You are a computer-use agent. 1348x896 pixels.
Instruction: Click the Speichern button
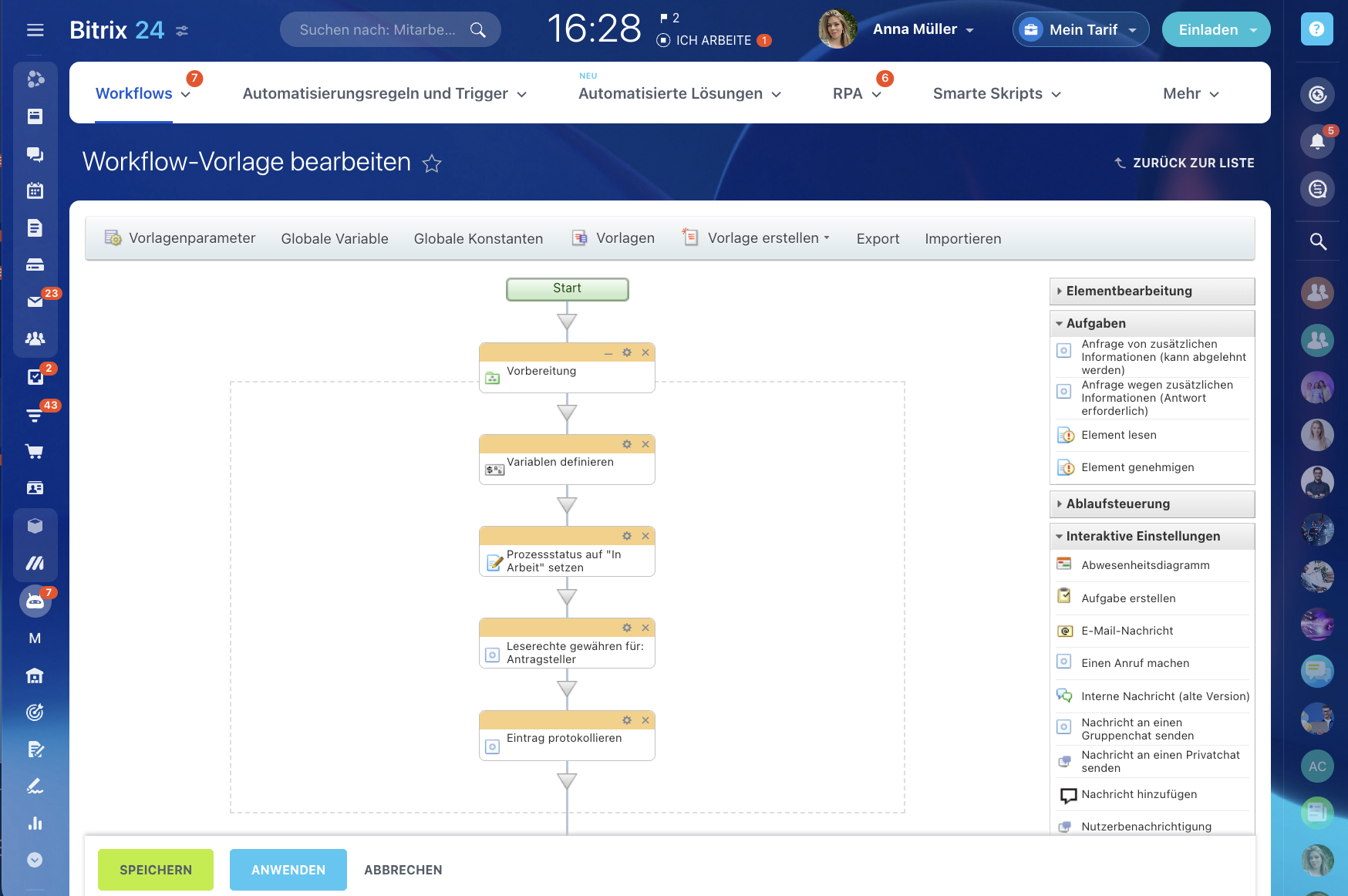point(156,870)
